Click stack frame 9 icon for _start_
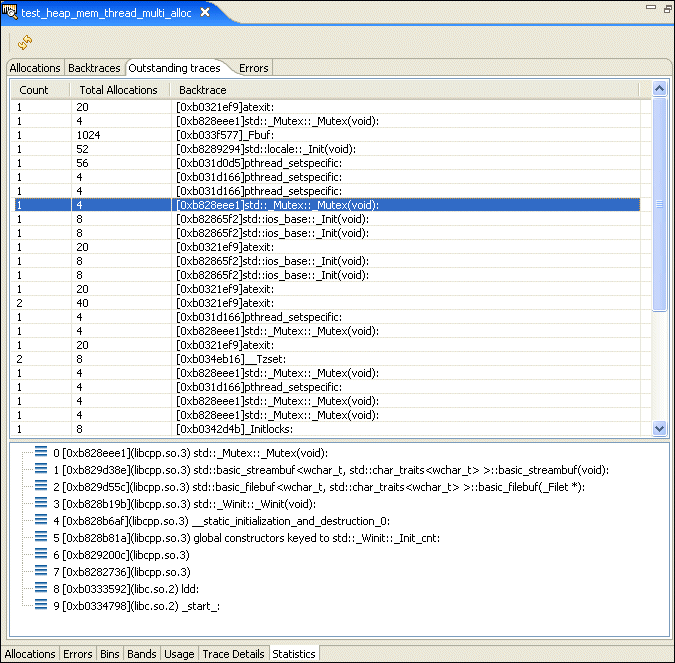675x663 pixels. click(41, 605)
